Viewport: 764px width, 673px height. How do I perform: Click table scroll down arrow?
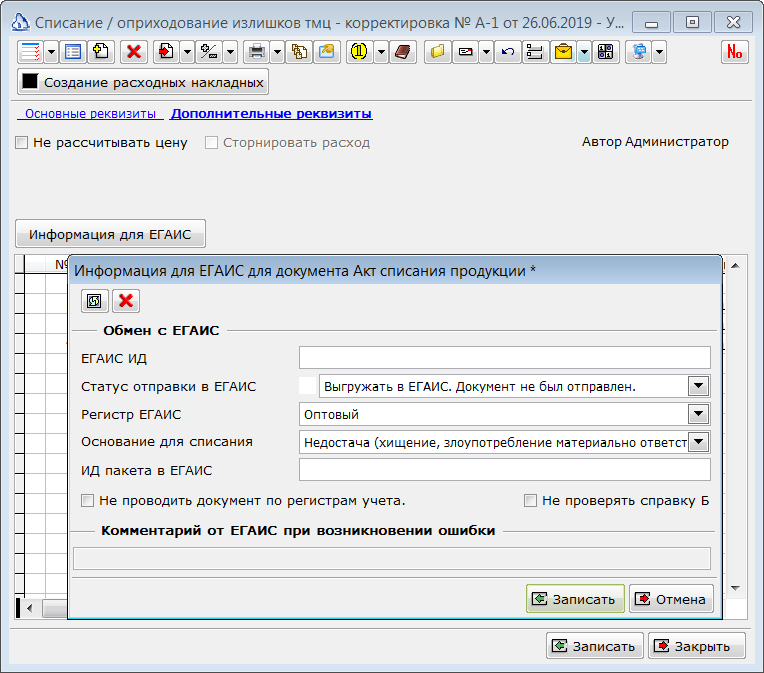coord(736,588)
